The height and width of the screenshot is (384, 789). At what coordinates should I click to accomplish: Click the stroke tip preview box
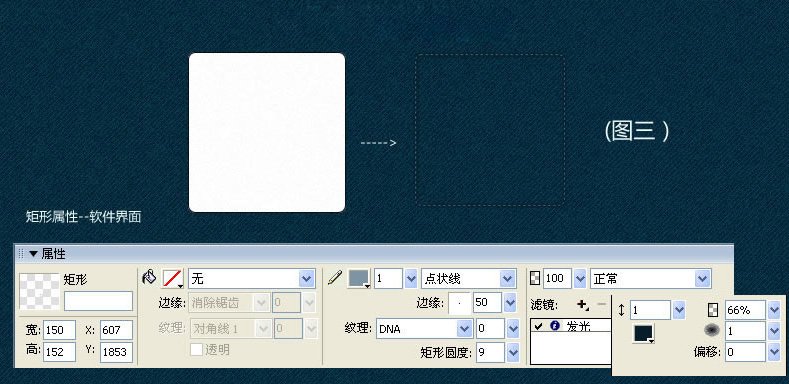point(459,303)
